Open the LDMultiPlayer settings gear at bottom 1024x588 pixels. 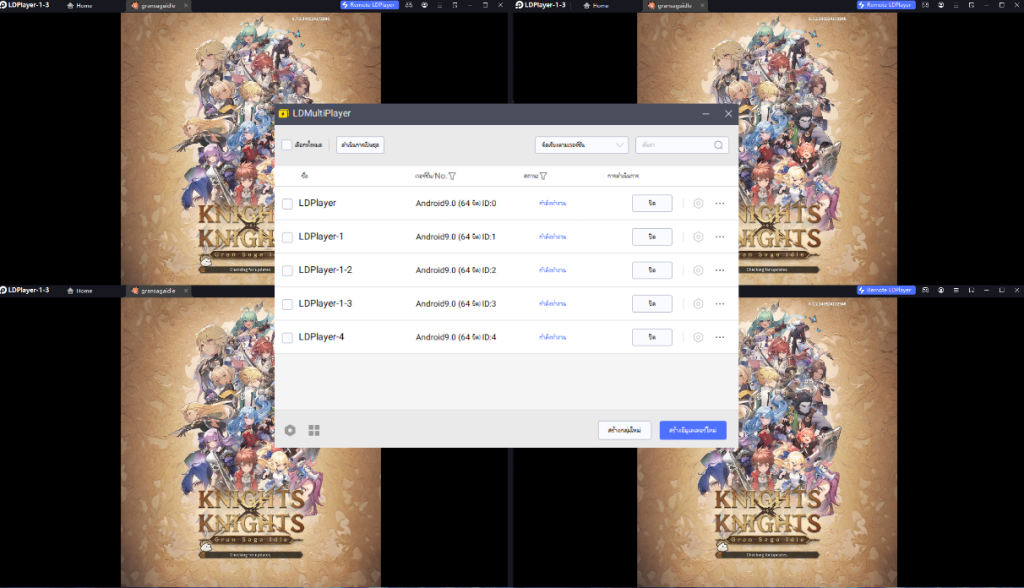pyautogui.click(x=290, y=430)
